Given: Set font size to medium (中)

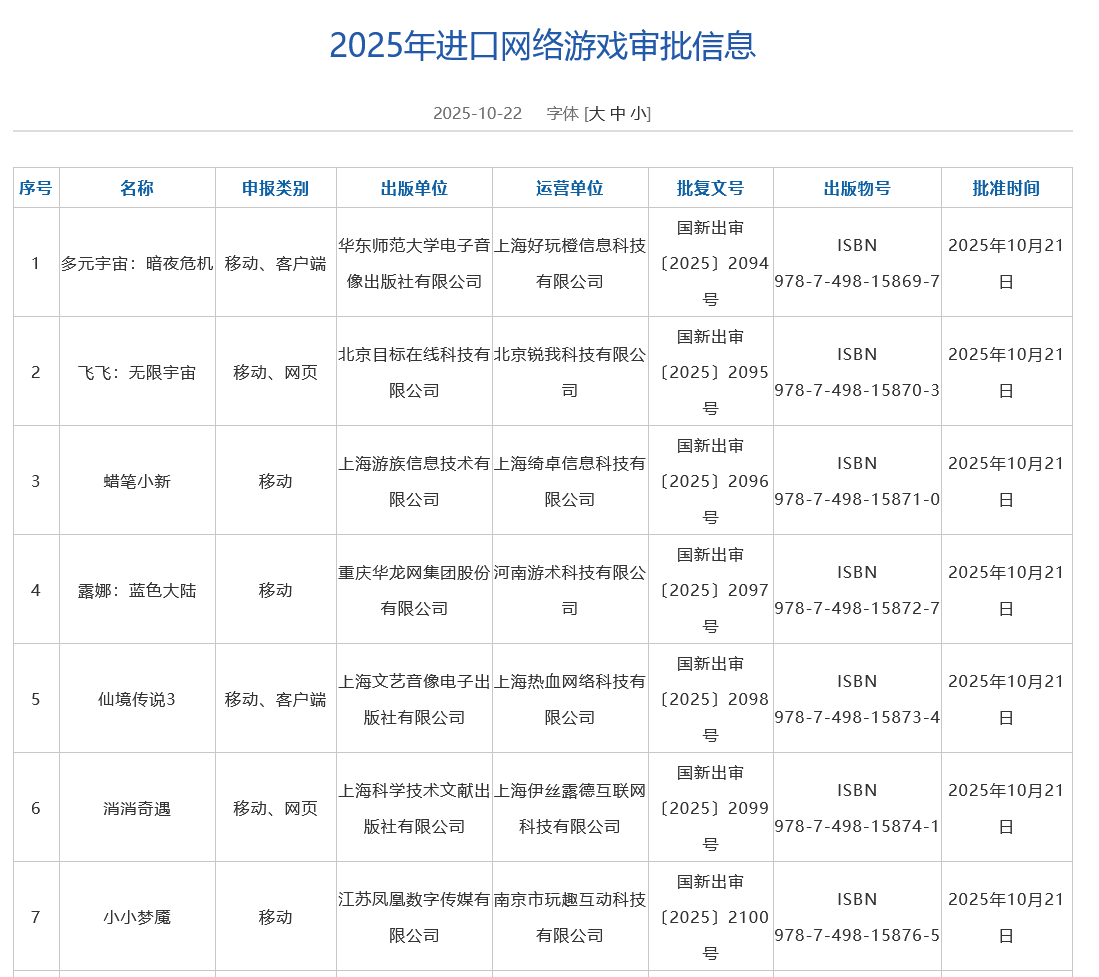Looking at the screenshot, I should 617,113.
